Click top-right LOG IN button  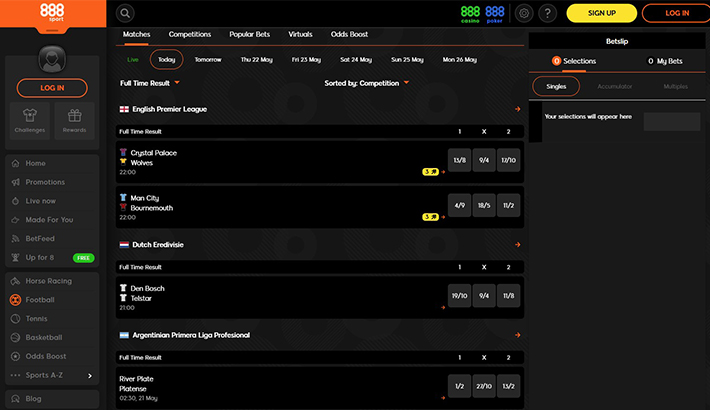pyautogui.click(x=677, y=13)
